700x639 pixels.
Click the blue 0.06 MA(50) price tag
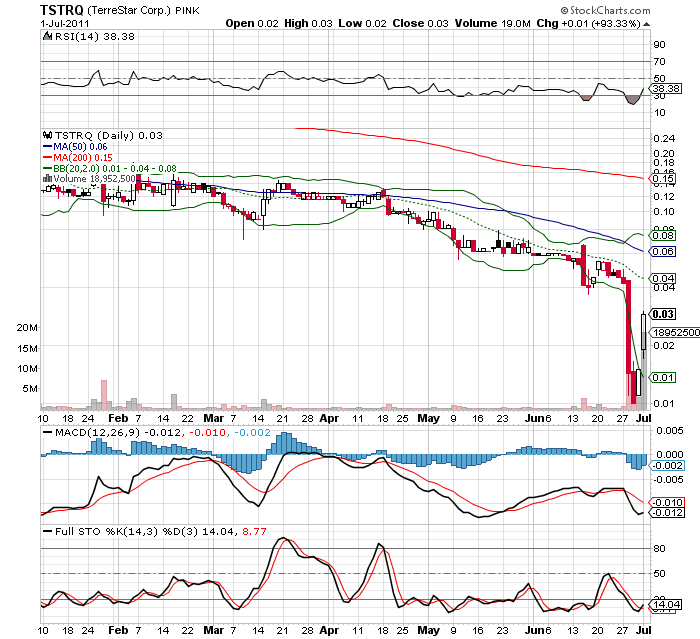(x=662, y=251)
